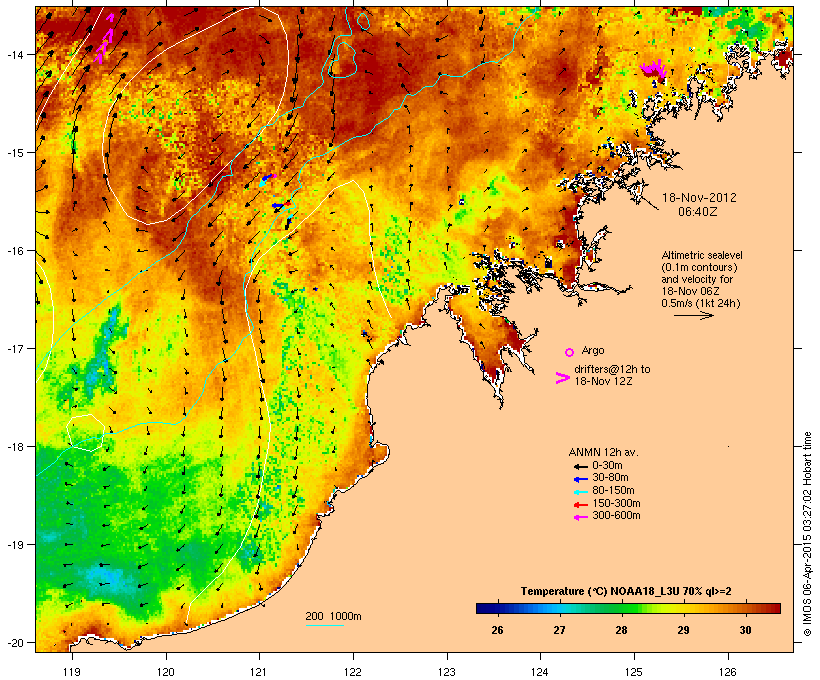Click the magenta drifter cluster near 125E
Screen dimensions: 820x680
(654, 69)
